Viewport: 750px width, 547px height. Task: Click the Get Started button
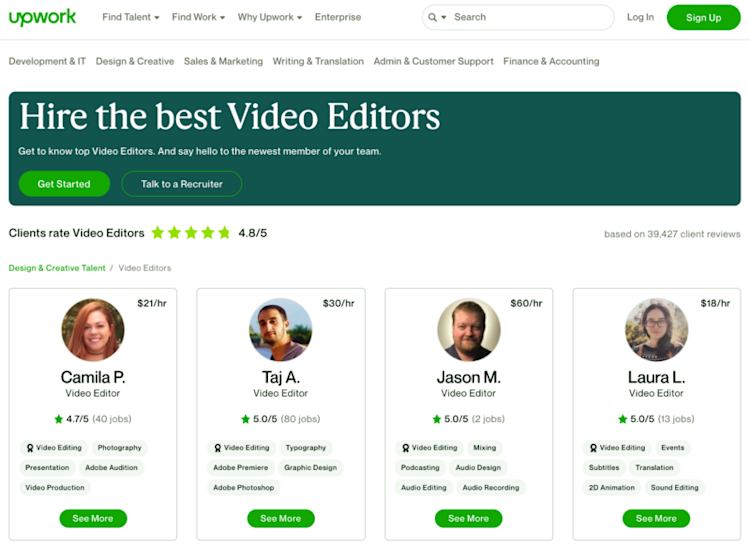(x=64, y=184)
